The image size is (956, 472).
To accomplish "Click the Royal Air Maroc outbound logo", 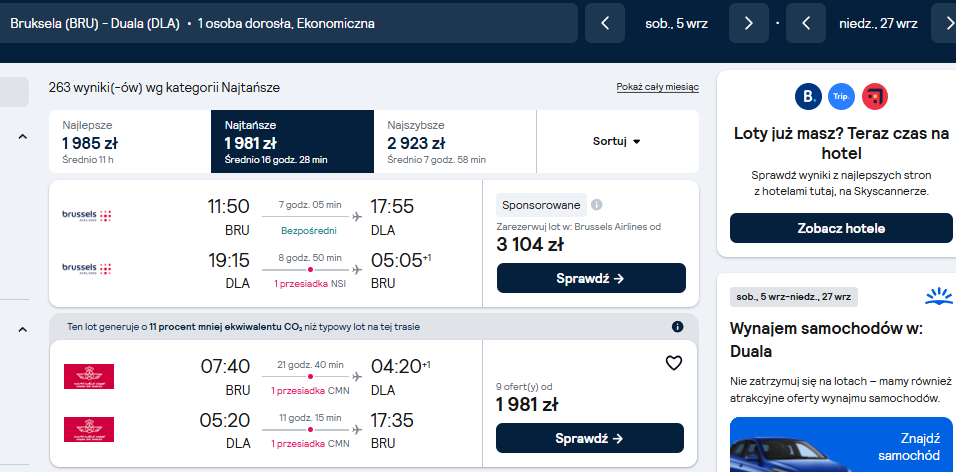I will pos(89,376).
